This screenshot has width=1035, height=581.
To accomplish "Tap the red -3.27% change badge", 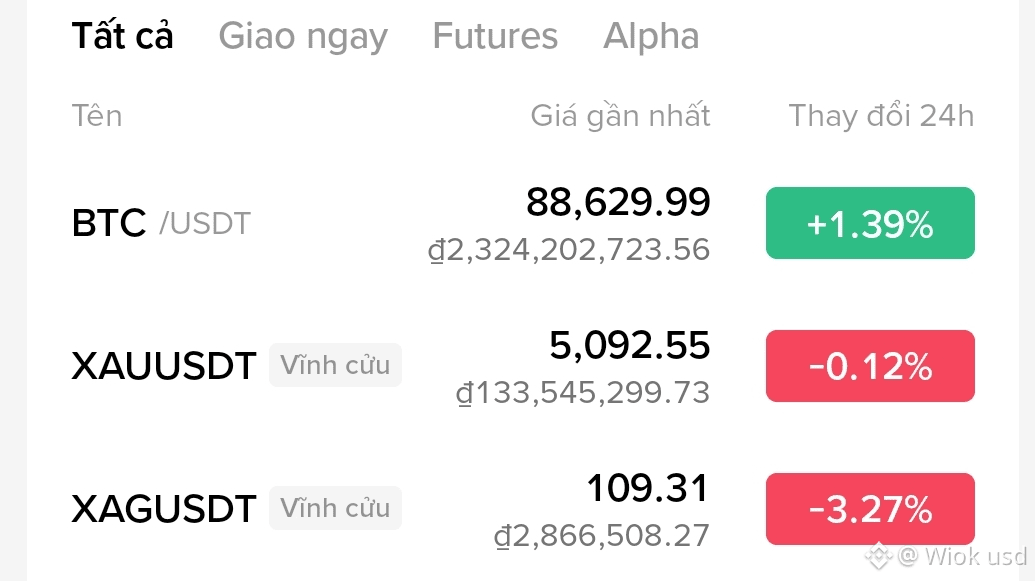I will 870,509.
